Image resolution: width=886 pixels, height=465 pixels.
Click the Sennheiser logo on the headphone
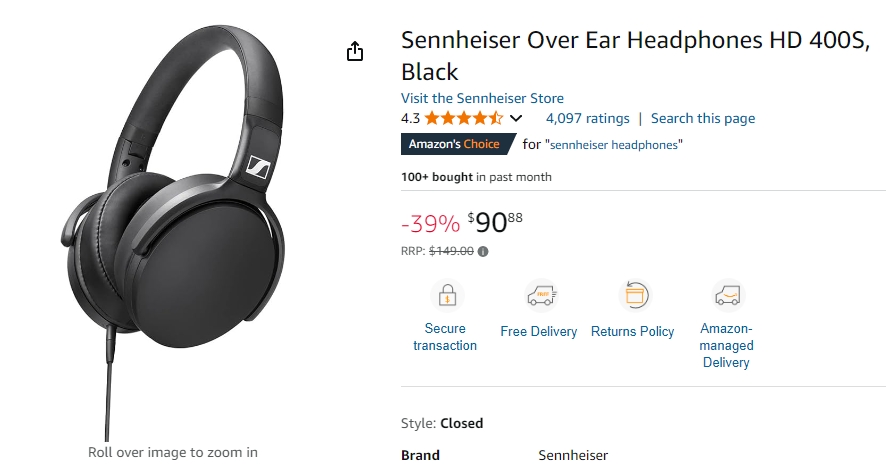258,167
